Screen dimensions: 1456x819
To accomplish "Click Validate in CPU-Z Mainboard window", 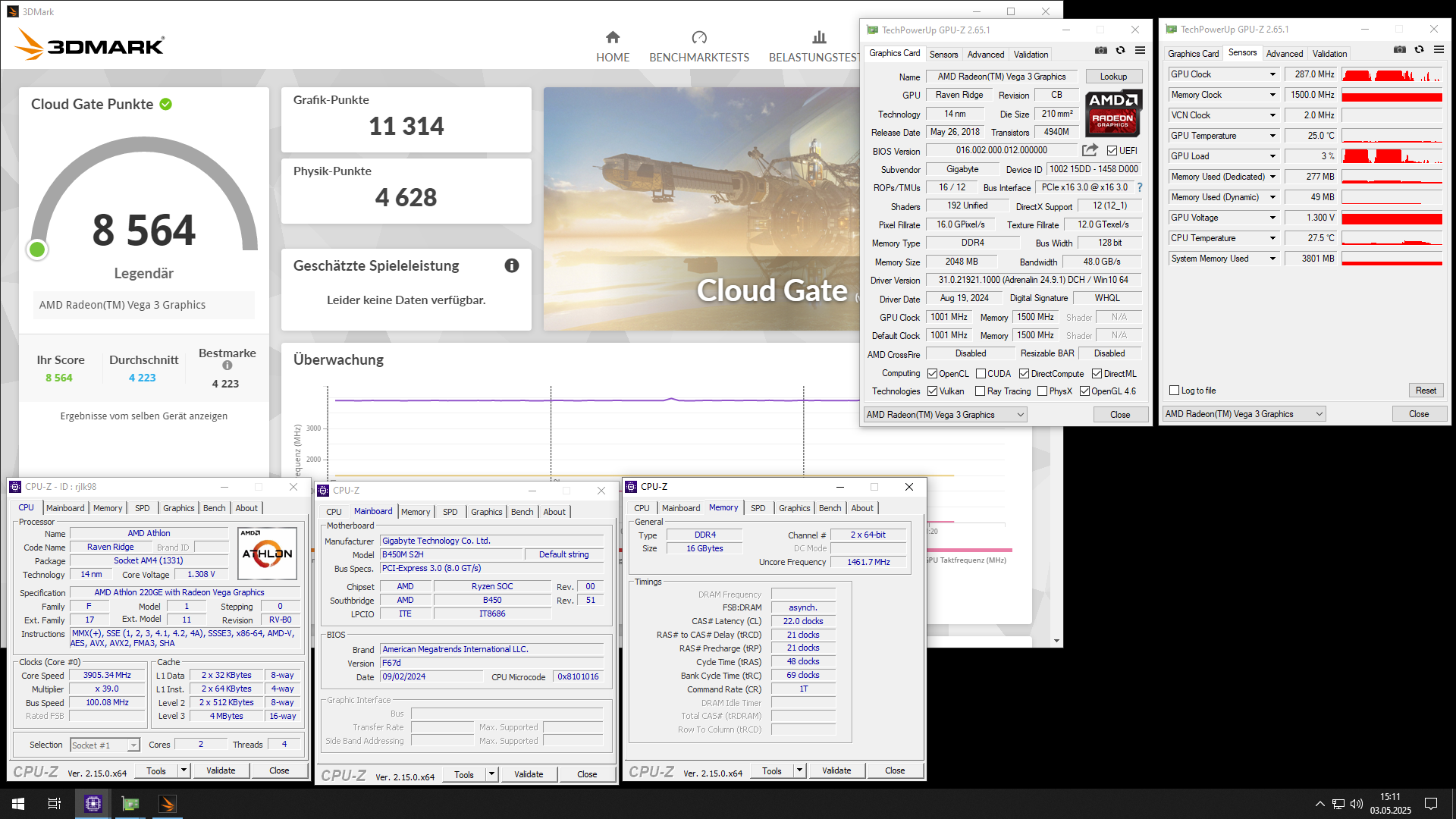I will coord(529,774).
